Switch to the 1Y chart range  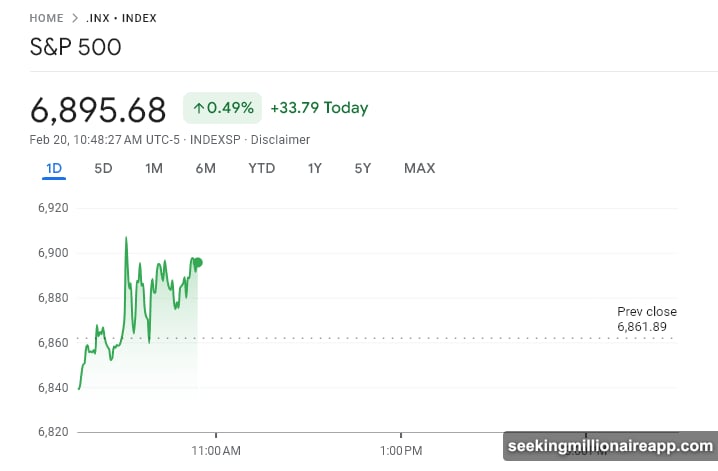314,168
